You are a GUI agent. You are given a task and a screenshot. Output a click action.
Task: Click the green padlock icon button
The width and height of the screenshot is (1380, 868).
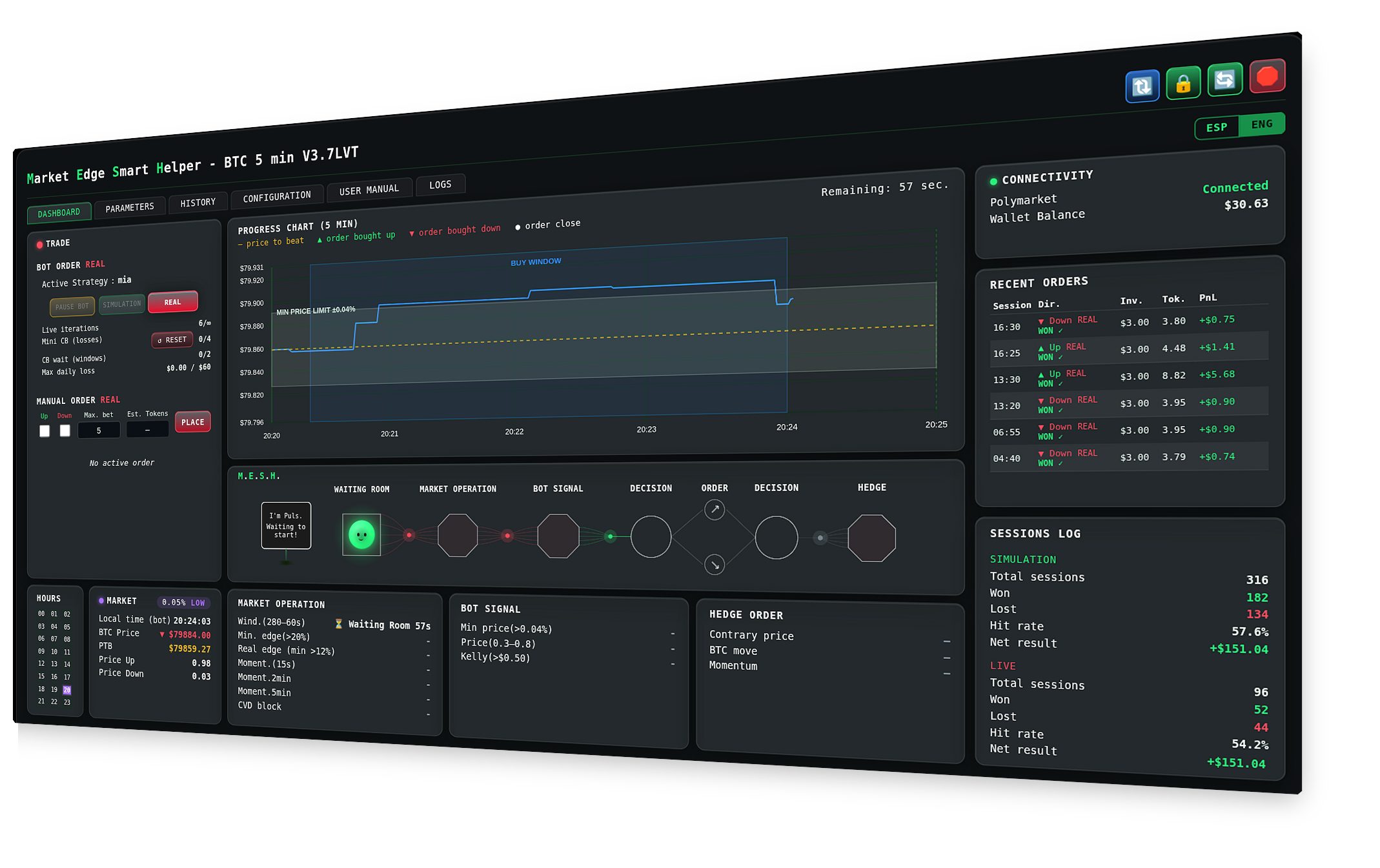(1183, 83)
